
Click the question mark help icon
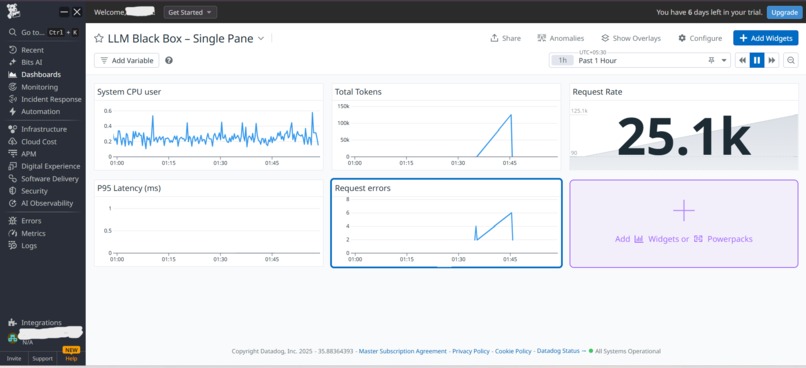click(169, 60)
